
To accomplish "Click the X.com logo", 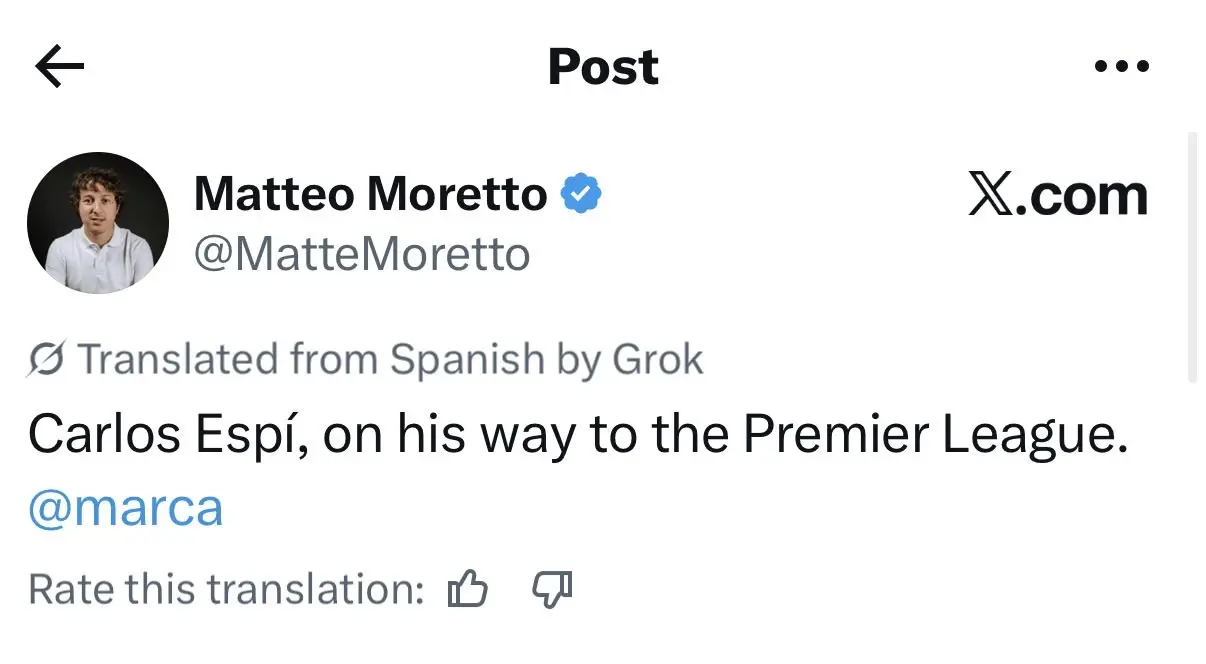I will [x=1057, y=195].
